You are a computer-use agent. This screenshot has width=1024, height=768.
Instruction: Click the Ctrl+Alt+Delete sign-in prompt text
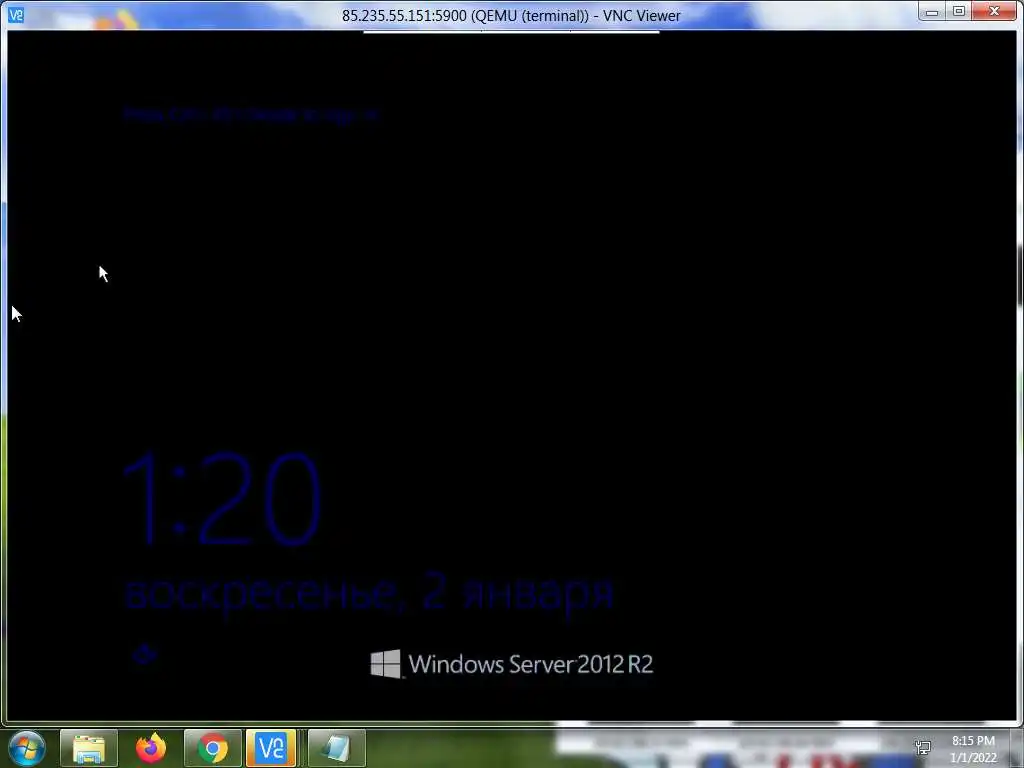coord(251,114)
